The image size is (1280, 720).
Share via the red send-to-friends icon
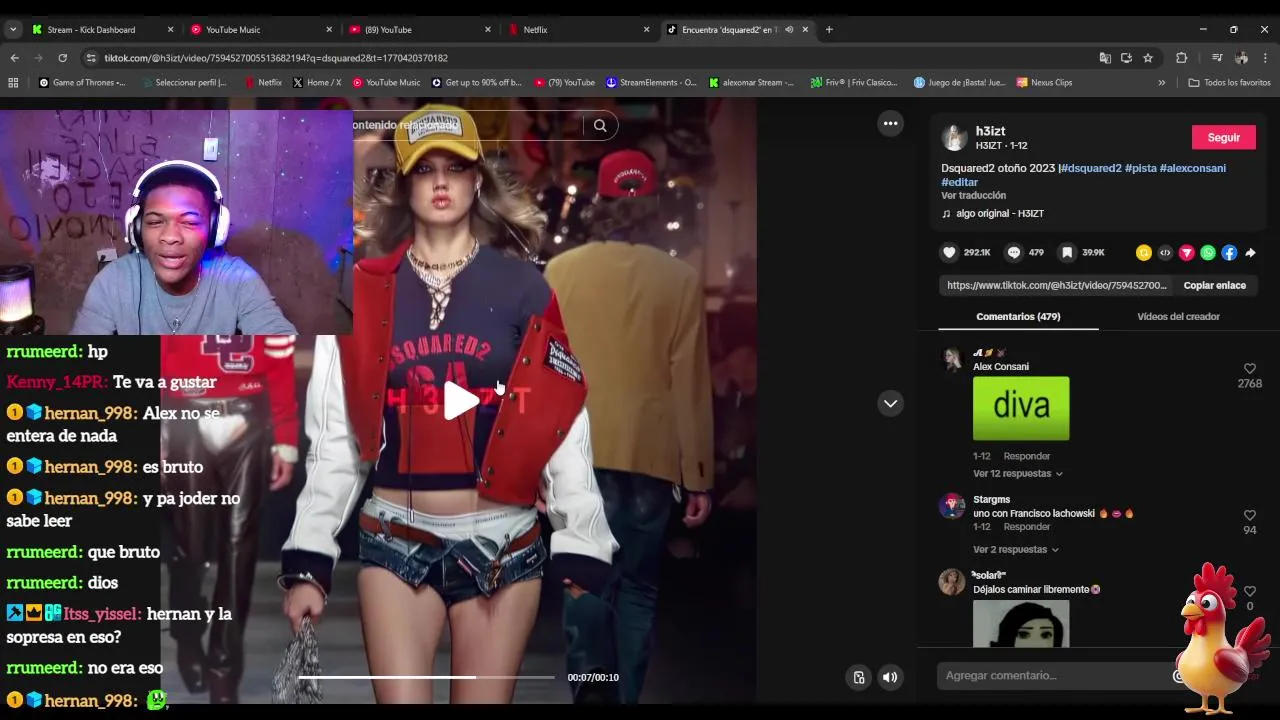coord(1187,253)
